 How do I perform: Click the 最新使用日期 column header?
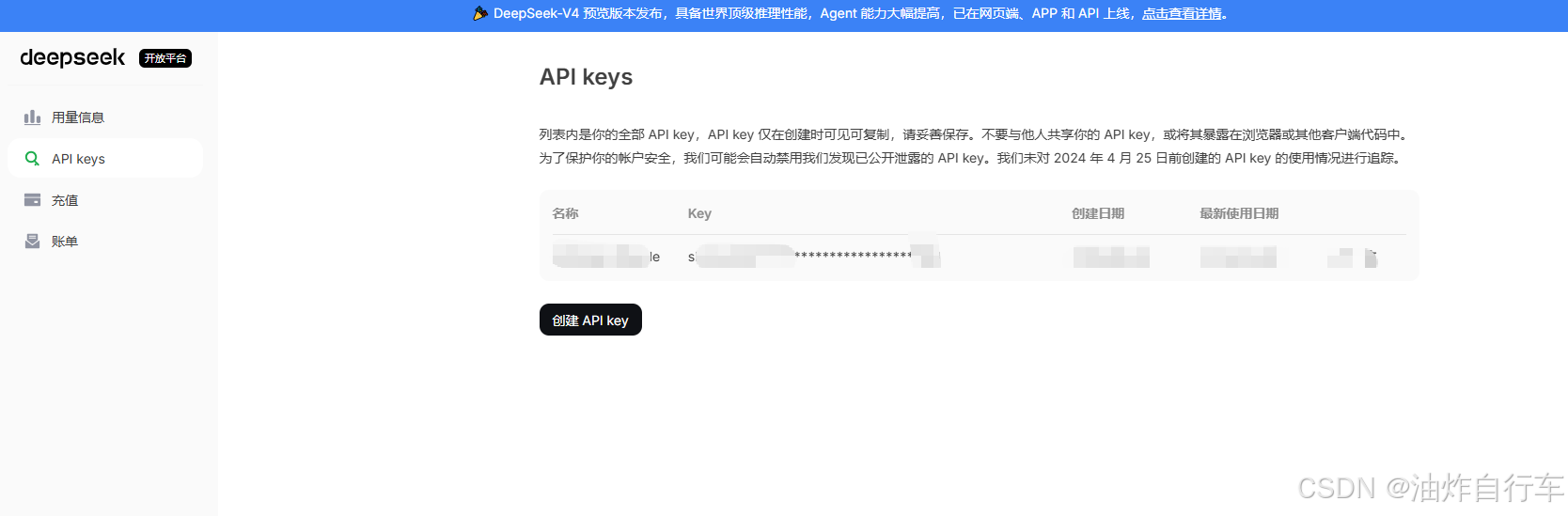[1239, 213]
